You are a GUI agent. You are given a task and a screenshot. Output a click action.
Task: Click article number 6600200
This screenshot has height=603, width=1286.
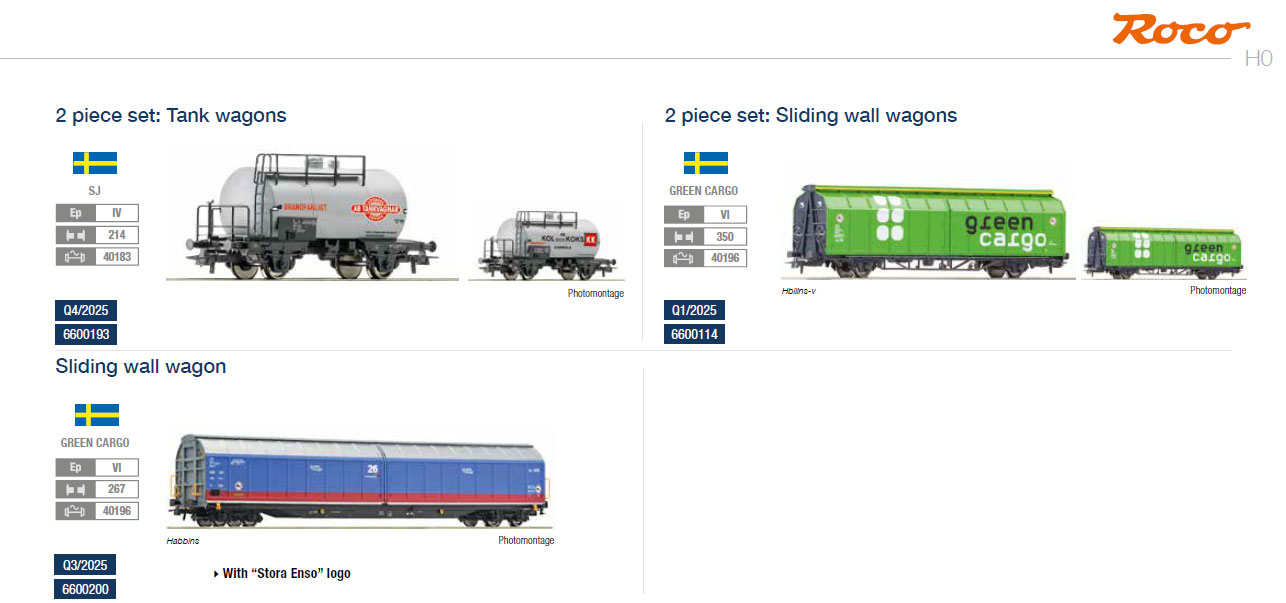click(x=85, y=589)
